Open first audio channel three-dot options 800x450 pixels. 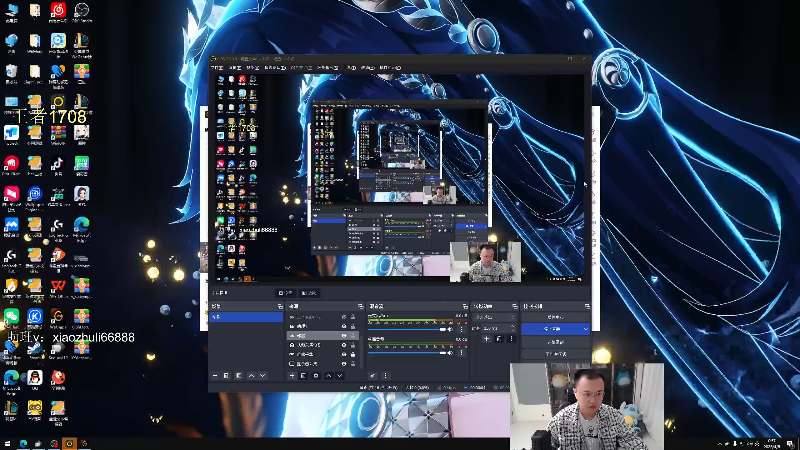(x=462, y=330)
